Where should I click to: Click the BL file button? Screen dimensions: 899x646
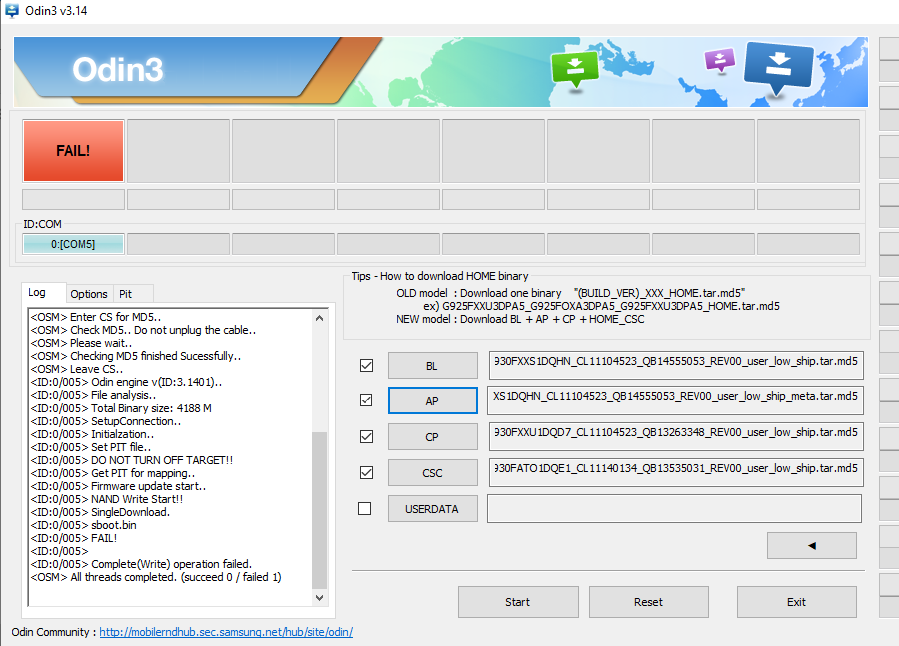(433, 366)
